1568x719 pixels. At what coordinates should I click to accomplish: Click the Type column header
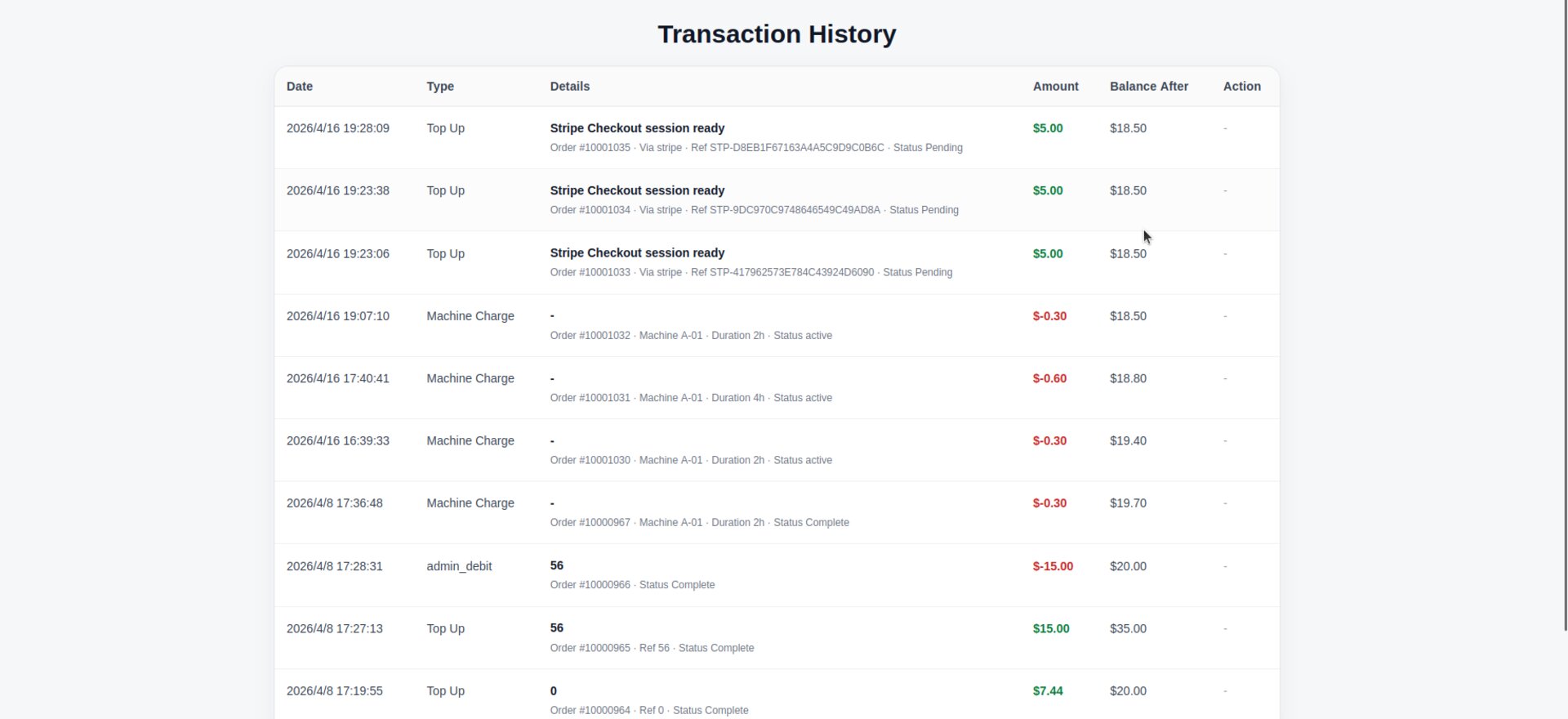click(440, 87)
